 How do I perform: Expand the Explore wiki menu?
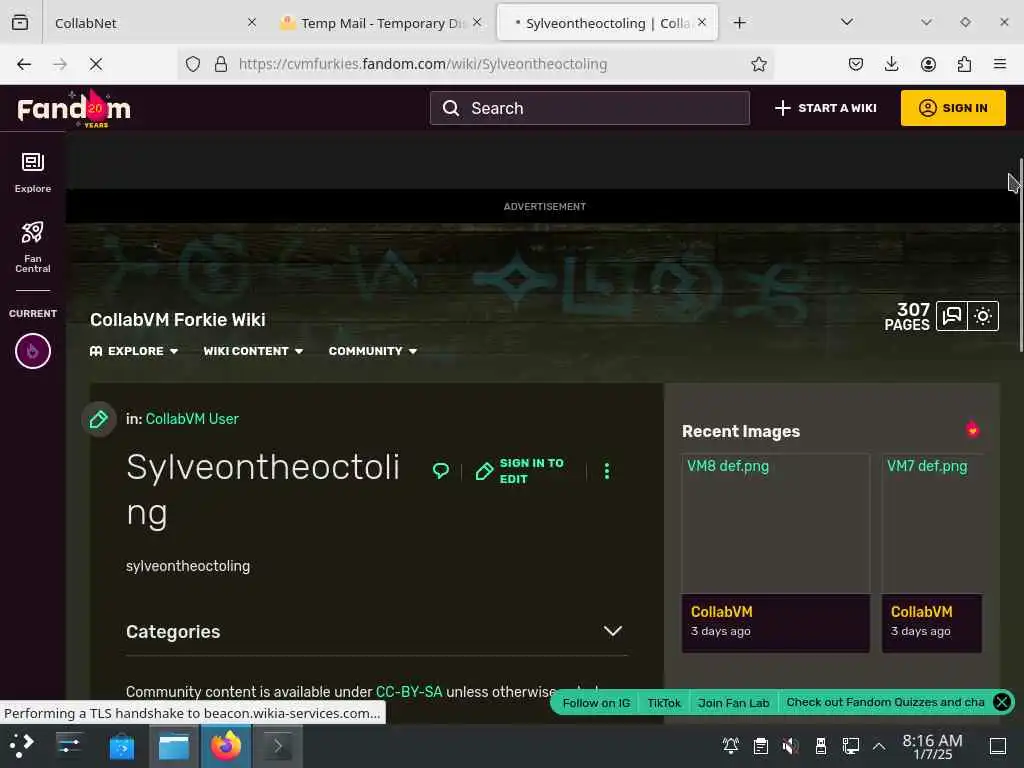tap(134, 351)
